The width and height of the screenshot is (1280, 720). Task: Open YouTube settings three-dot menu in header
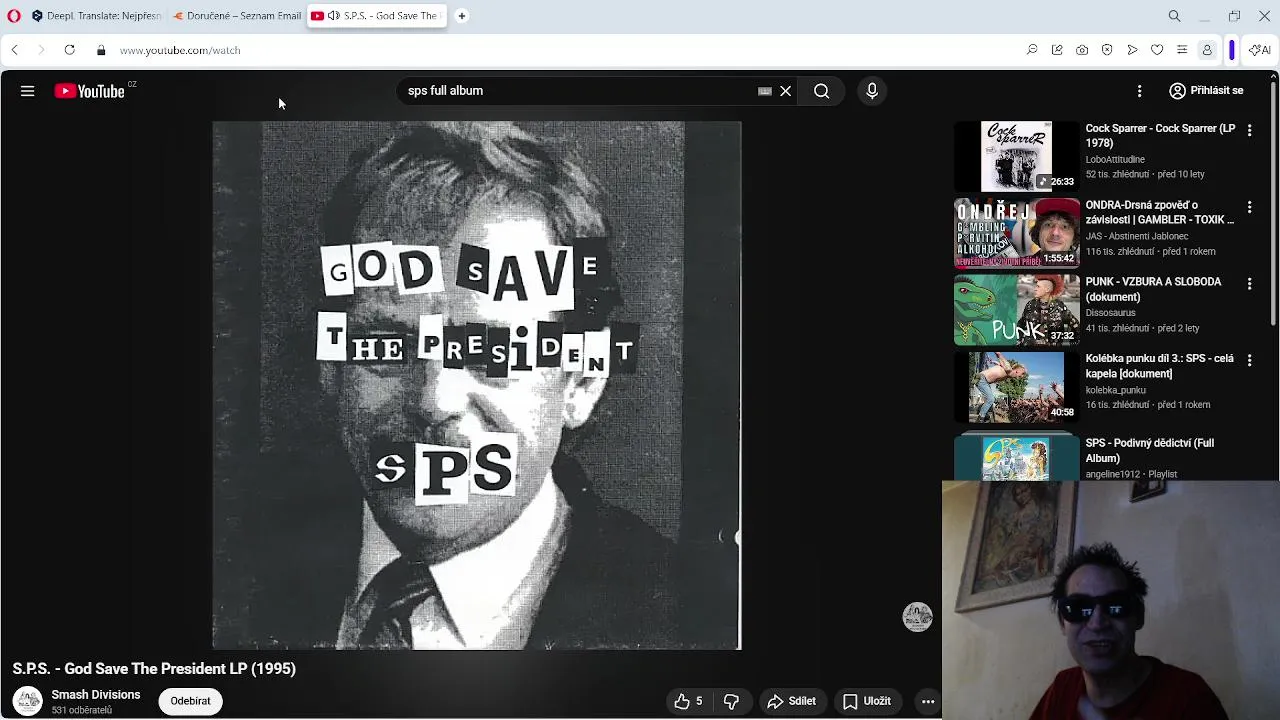pyautogui.click(x=1139, y=91)
